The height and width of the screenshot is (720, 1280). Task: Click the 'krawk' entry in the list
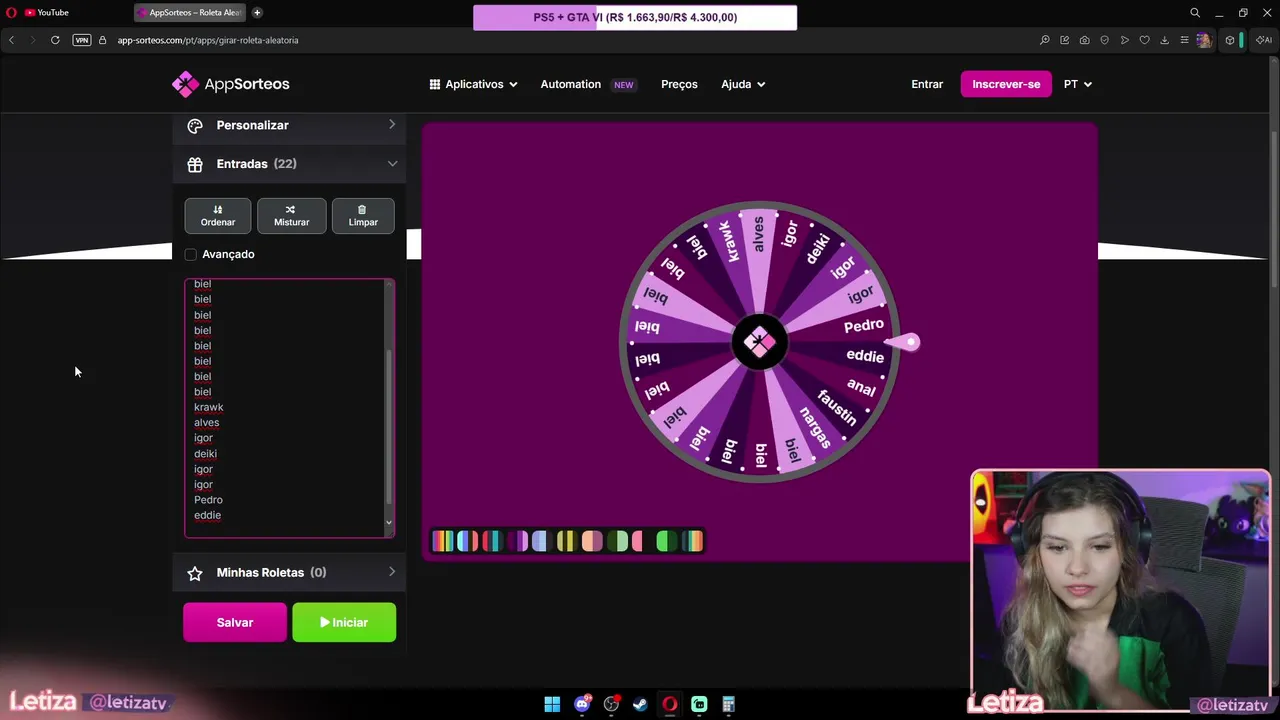209,407
